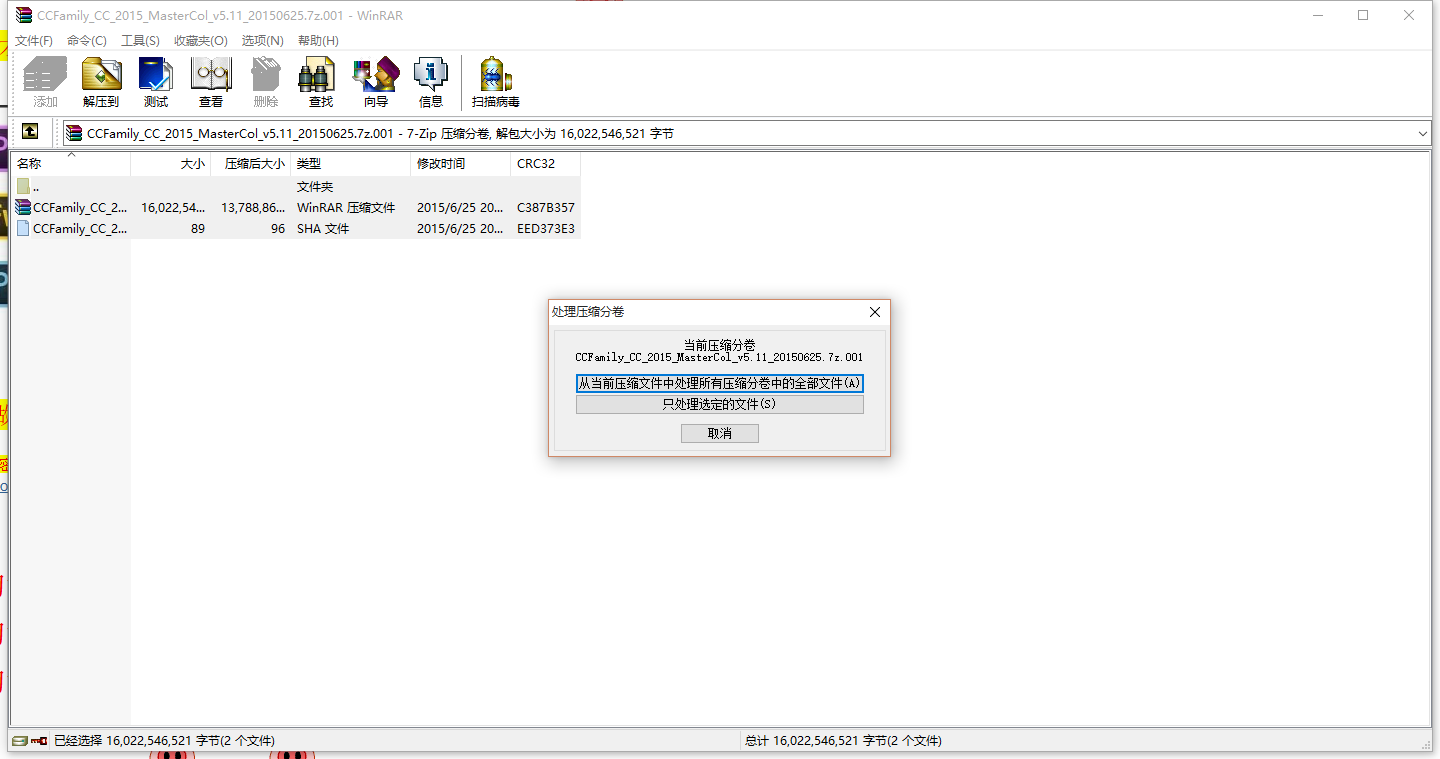
Task: Click the packed size value 96
Action: 278,229
